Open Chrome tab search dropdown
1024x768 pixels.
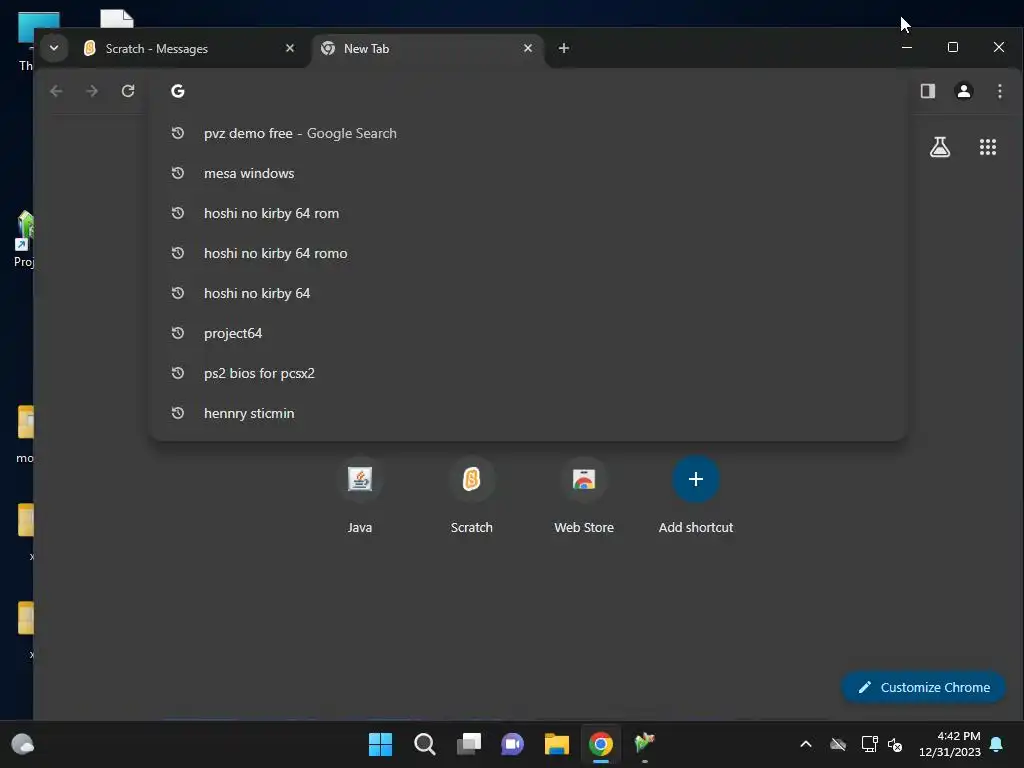54,48
